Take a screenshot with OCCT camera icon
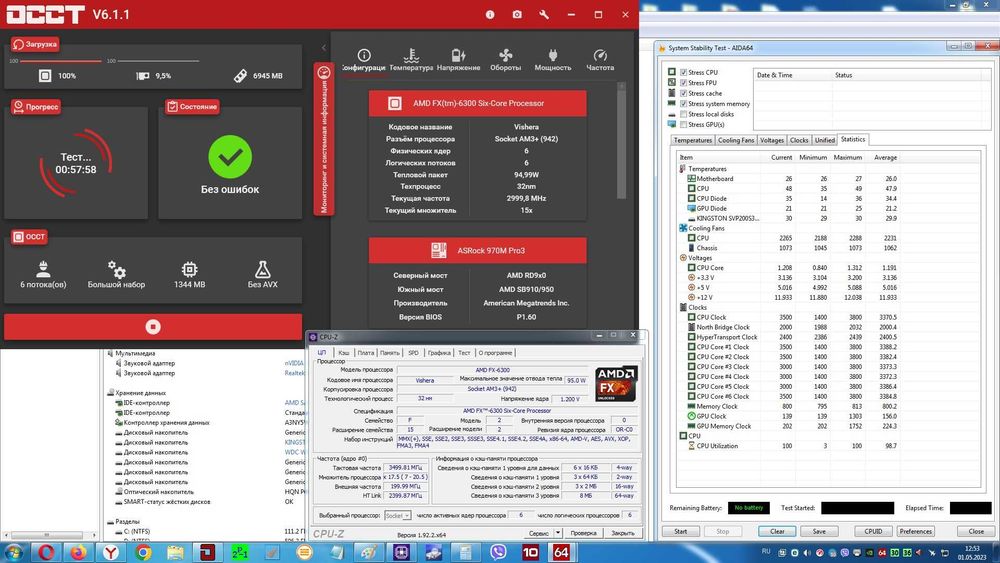Image resolution: width=1000 pixels, height=563 pixels. (517, 14)
